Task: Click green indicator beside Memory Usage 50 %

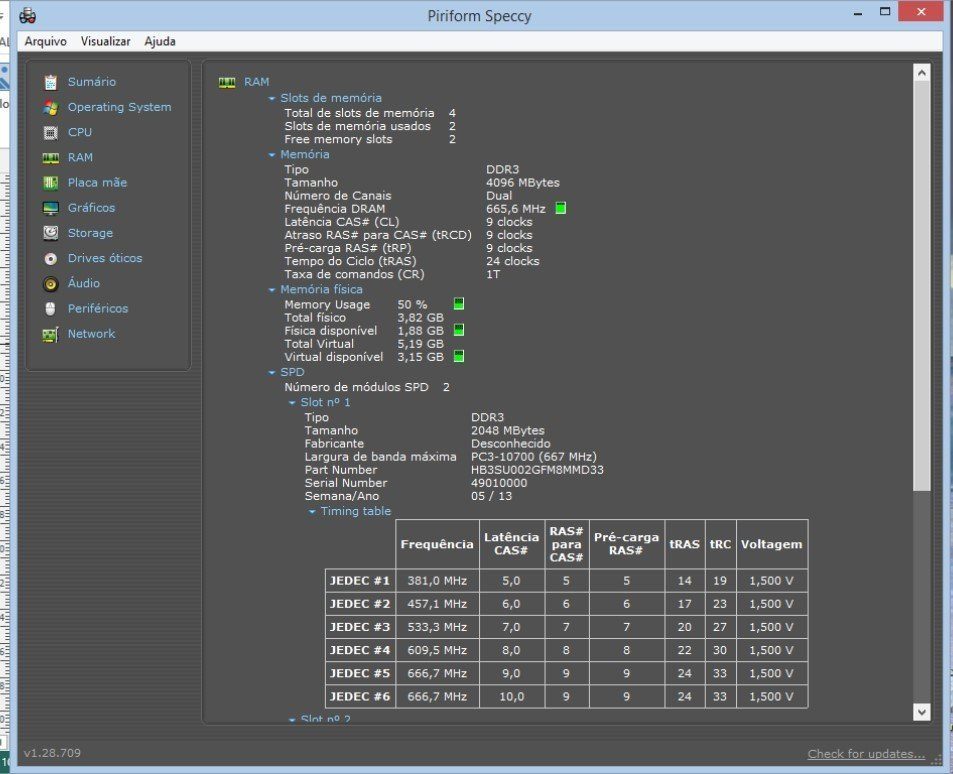Action: pyautogui.click(x=459, y=304)
